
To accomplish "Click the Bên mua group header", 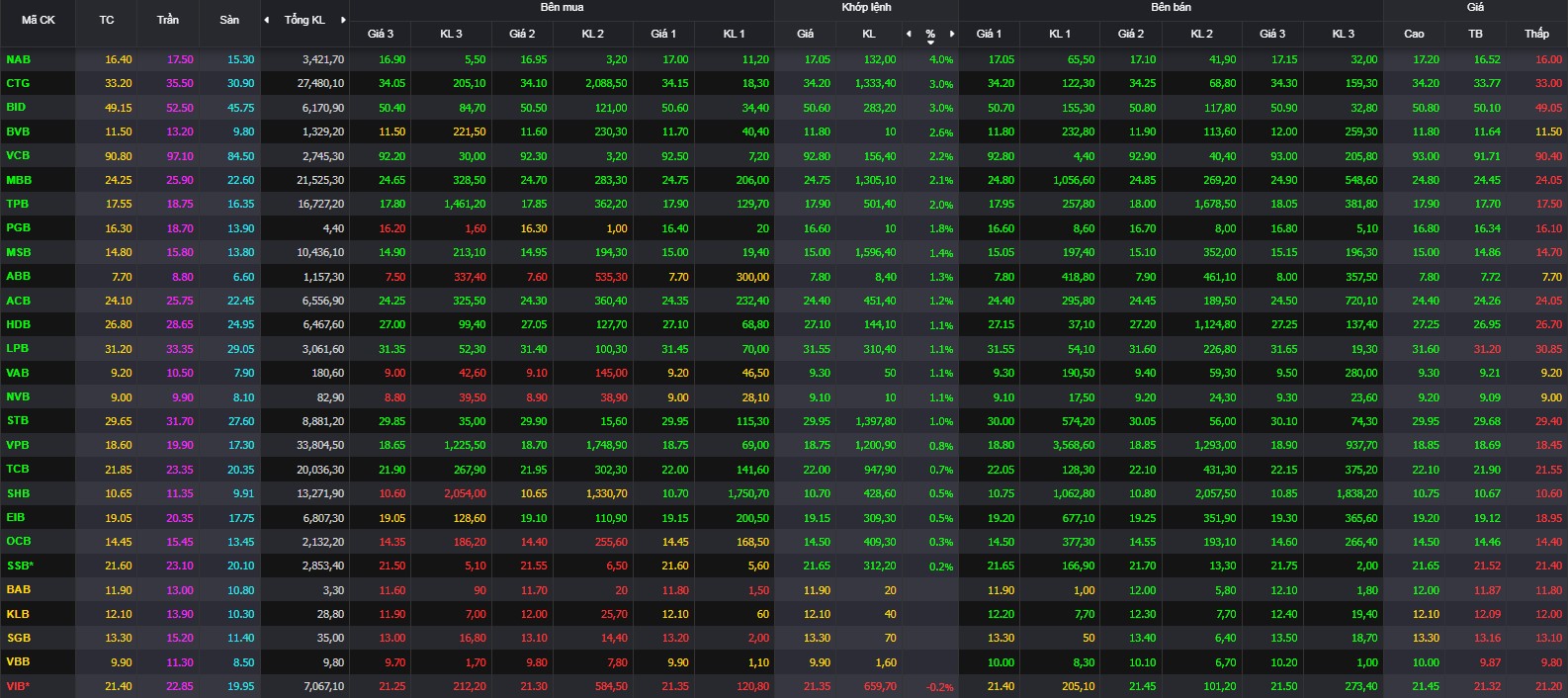I will tap(562, 7).
